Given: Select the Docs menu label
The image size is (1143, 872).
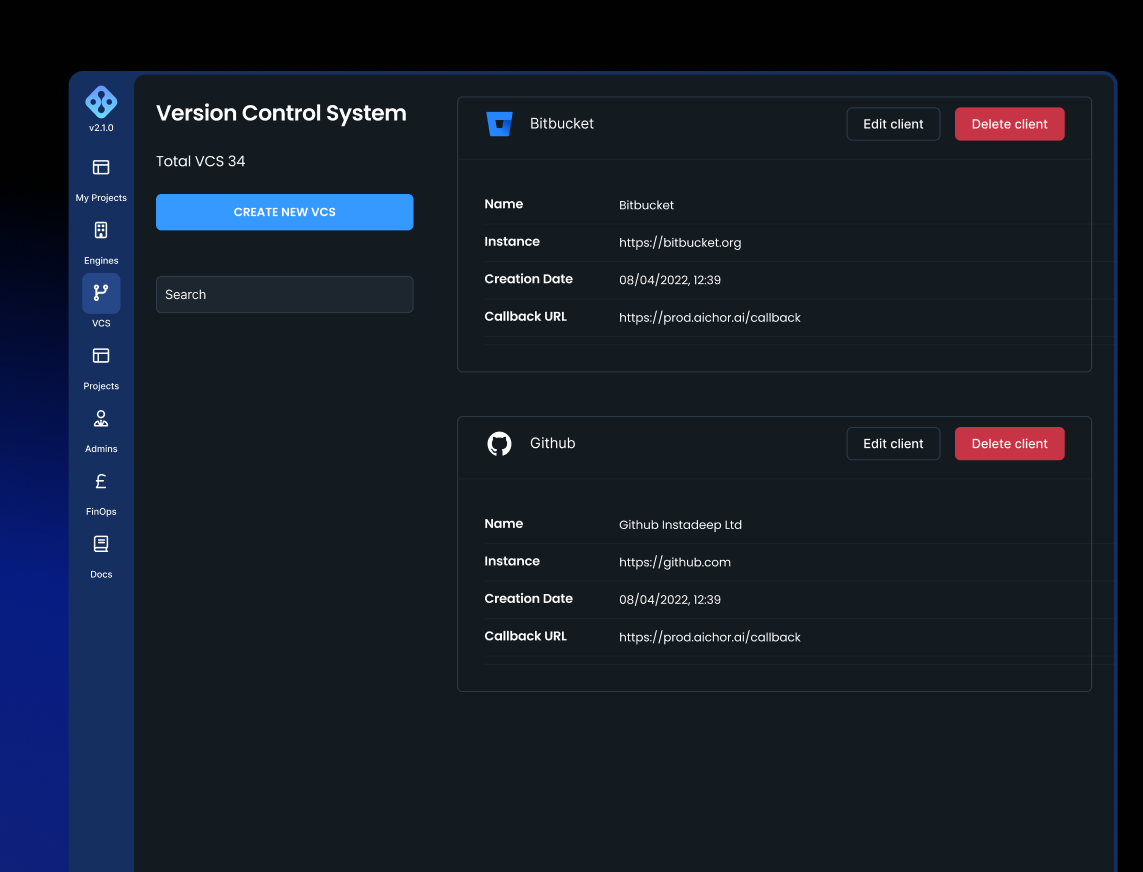Looking at the screenshot, I should pos(101,574).
